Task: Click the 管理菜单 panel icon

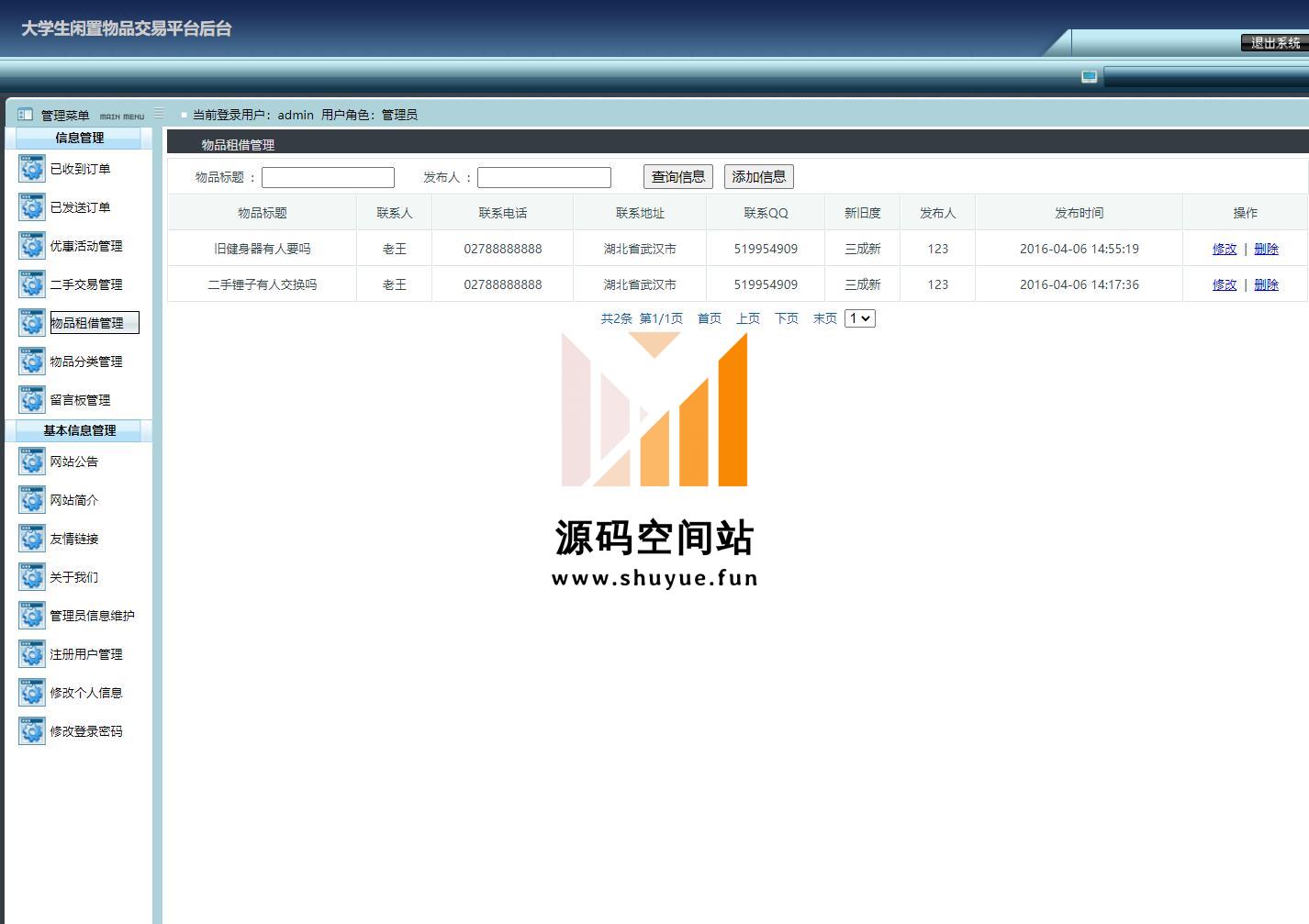Action: point(25,115)
